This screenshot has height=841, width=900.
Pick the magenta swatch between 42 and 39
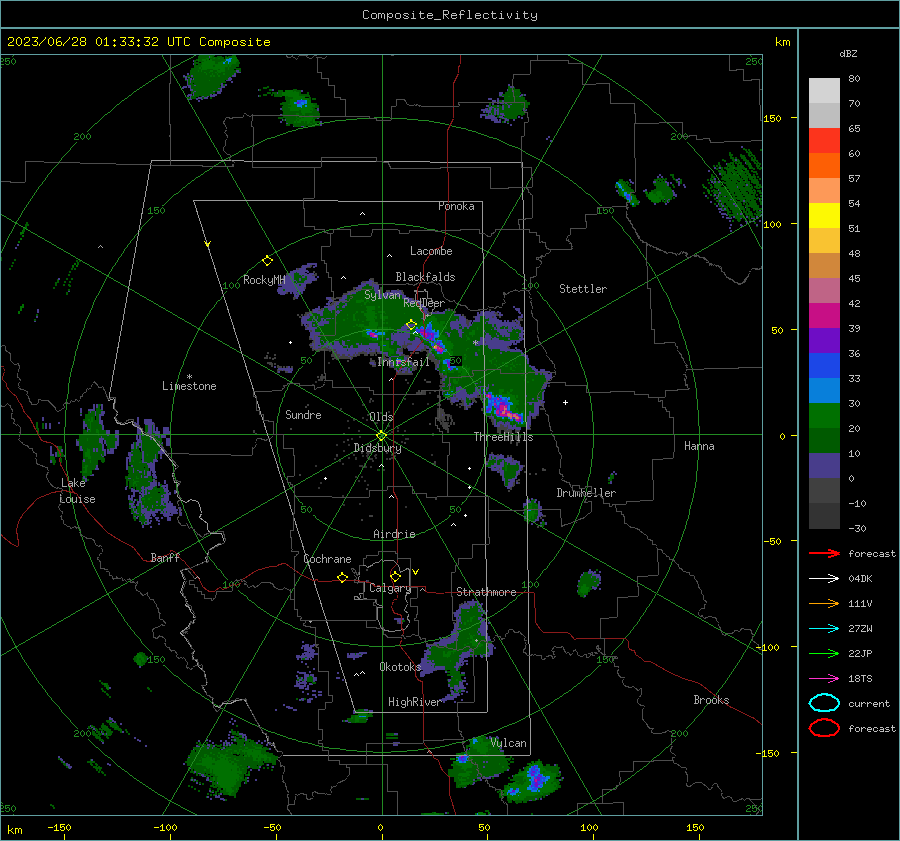coord(824,315)
